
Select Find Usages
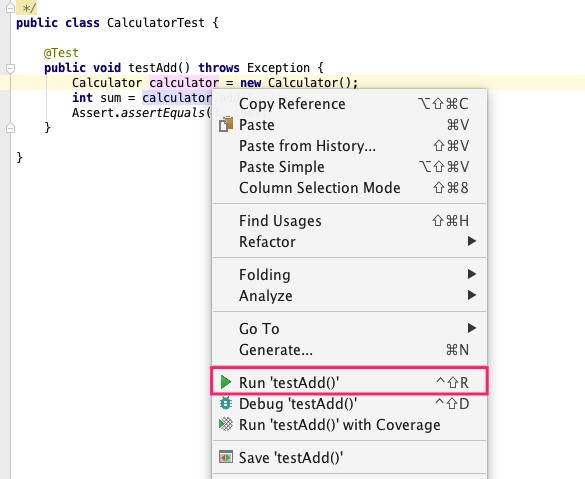pyautogui.click(x=349, y=220)
